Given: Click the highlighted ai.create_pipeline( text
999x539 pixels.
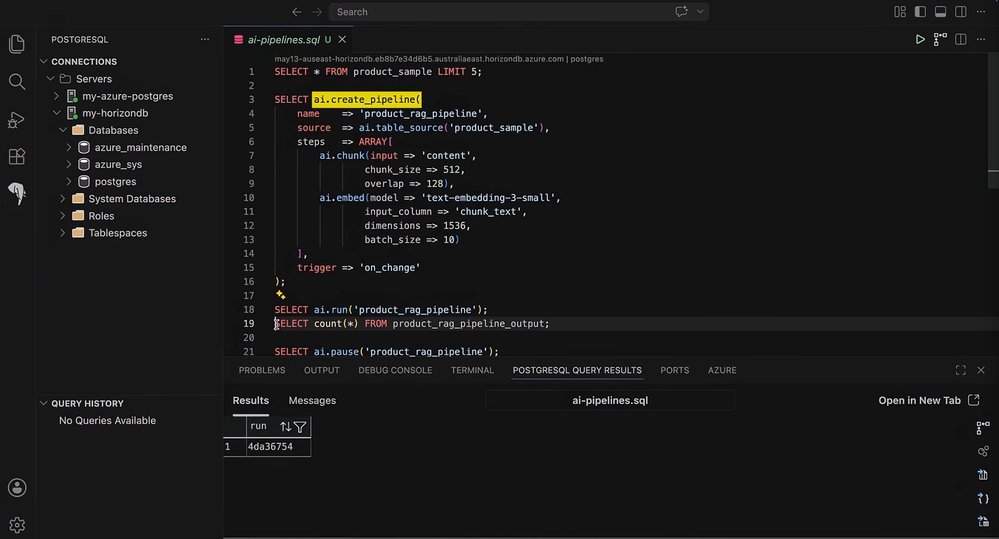Looking at the screenshot, I should click(367, 99).
